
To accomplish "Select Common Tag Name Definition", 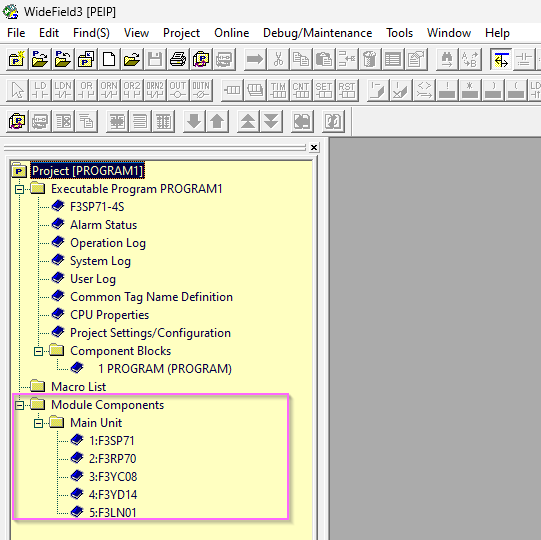I will tap(151, 297).
